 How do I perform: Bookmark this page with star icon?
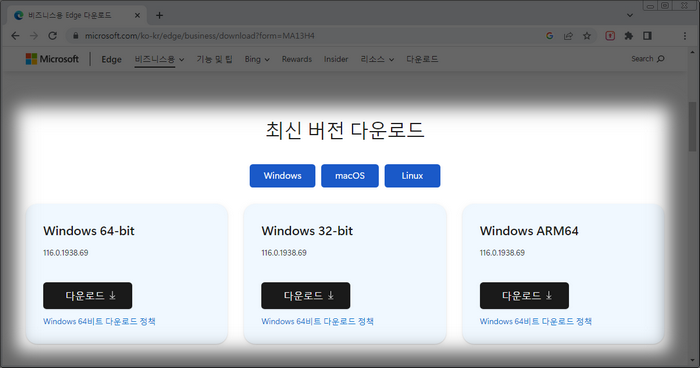coord(587,36)
